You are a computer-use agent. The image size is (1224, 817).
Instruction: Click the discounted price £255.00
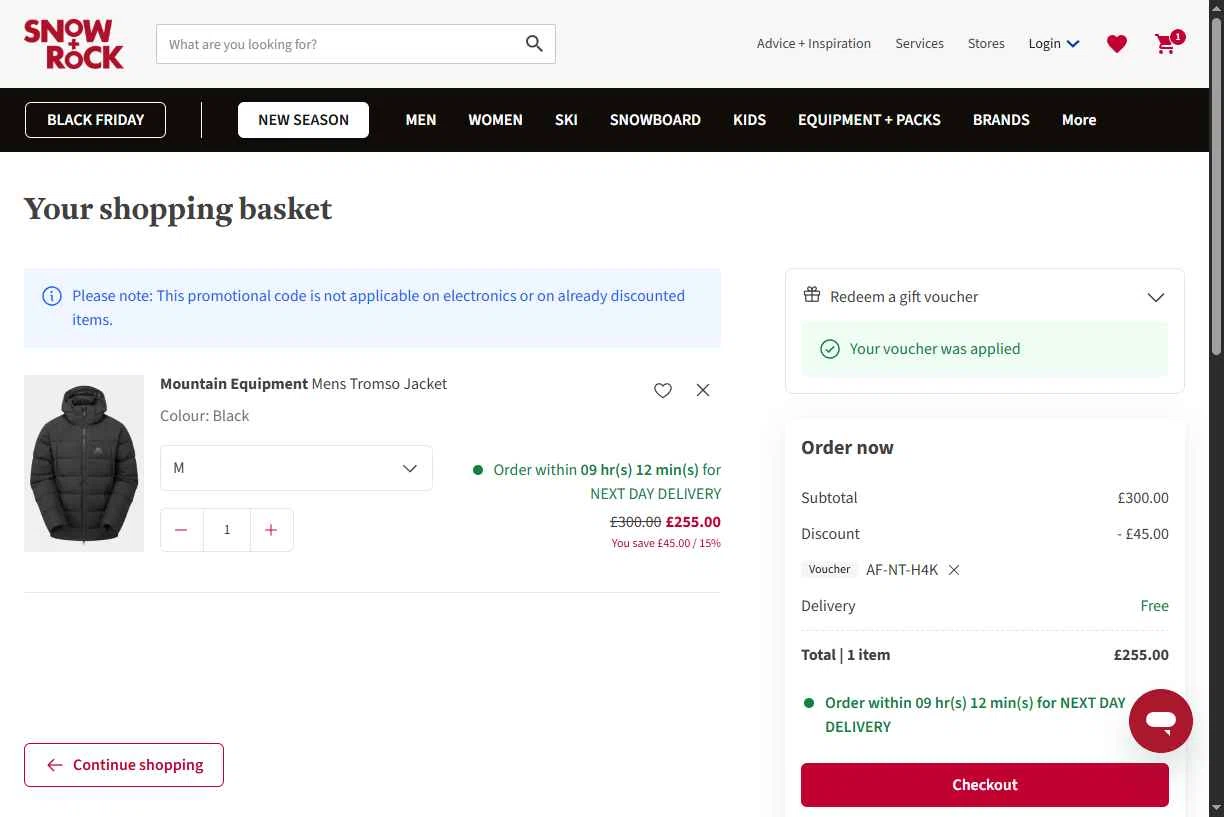click(693, 522)
